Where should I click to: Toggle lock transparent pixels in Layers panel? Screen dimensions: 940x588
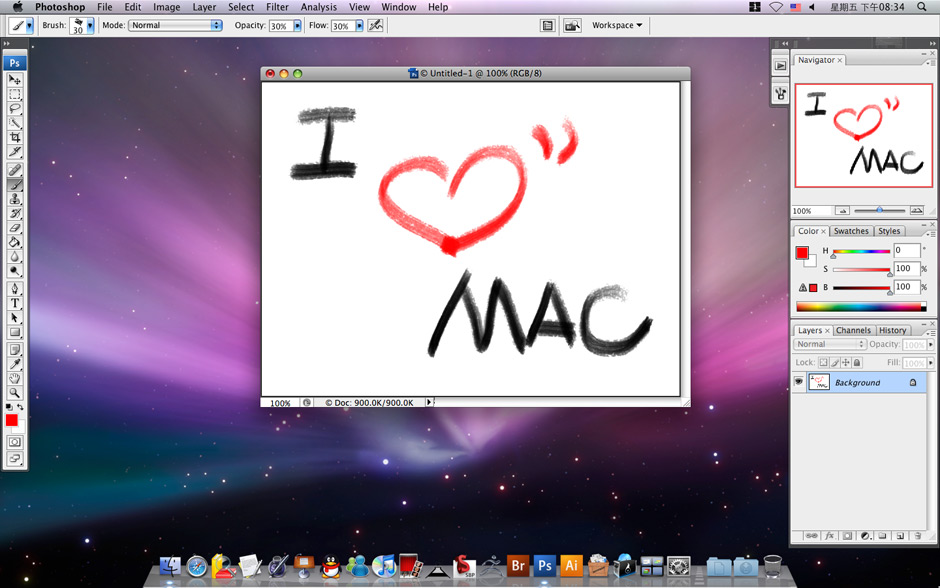(x=824, y=363)
